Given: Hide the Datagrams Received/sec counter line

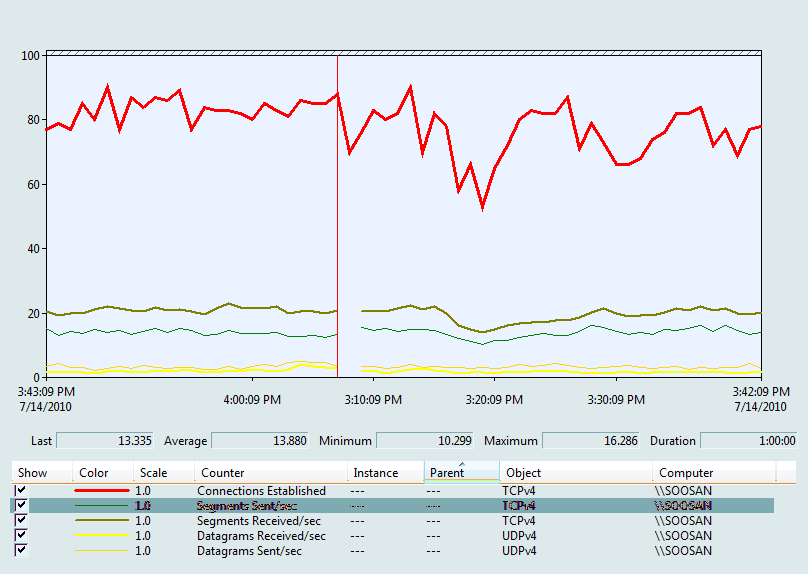Looking at the screenshot, I should pyautogui.click(x=21, y=536).
